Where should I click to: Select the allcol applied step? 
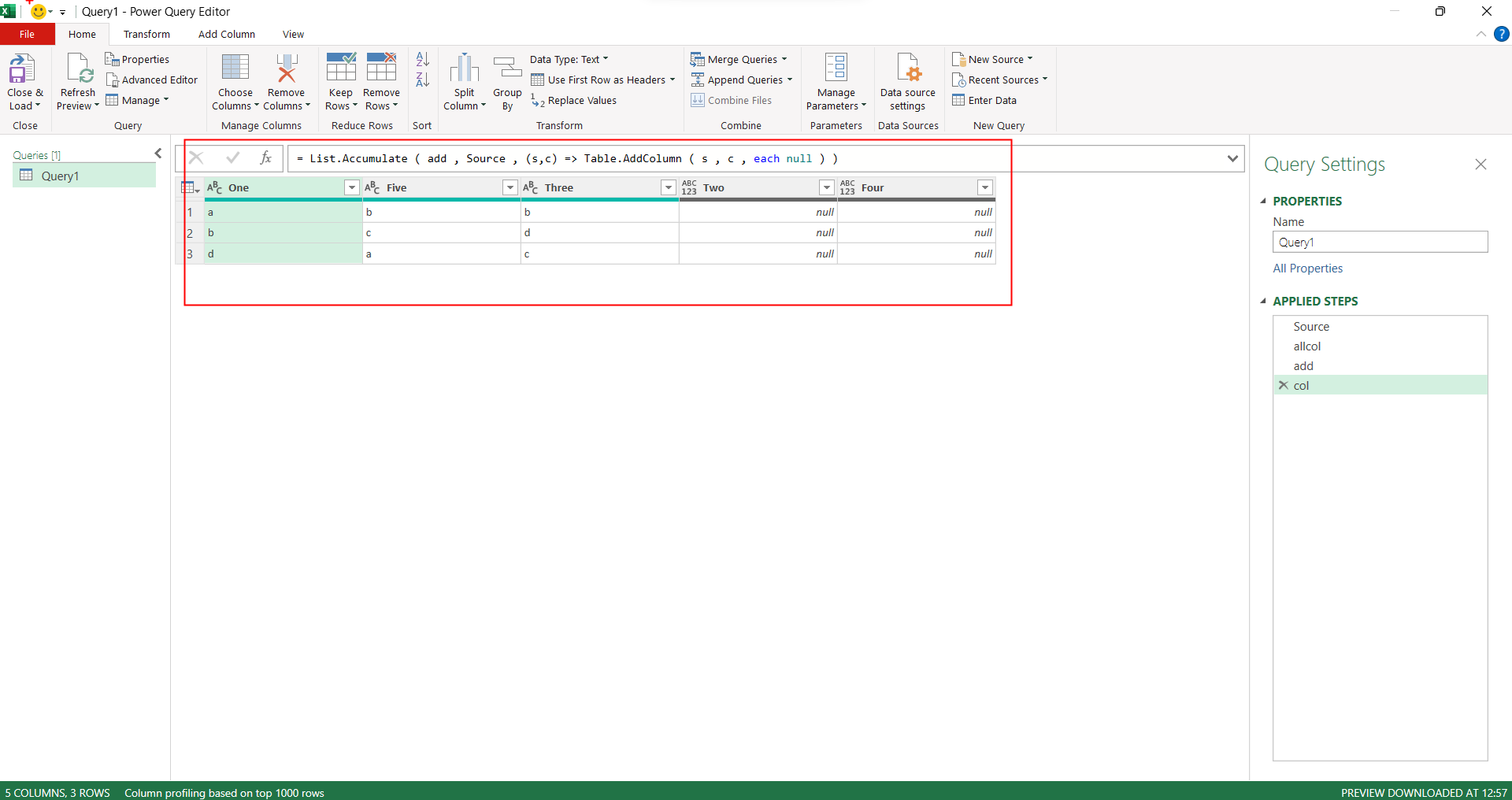1307,346
